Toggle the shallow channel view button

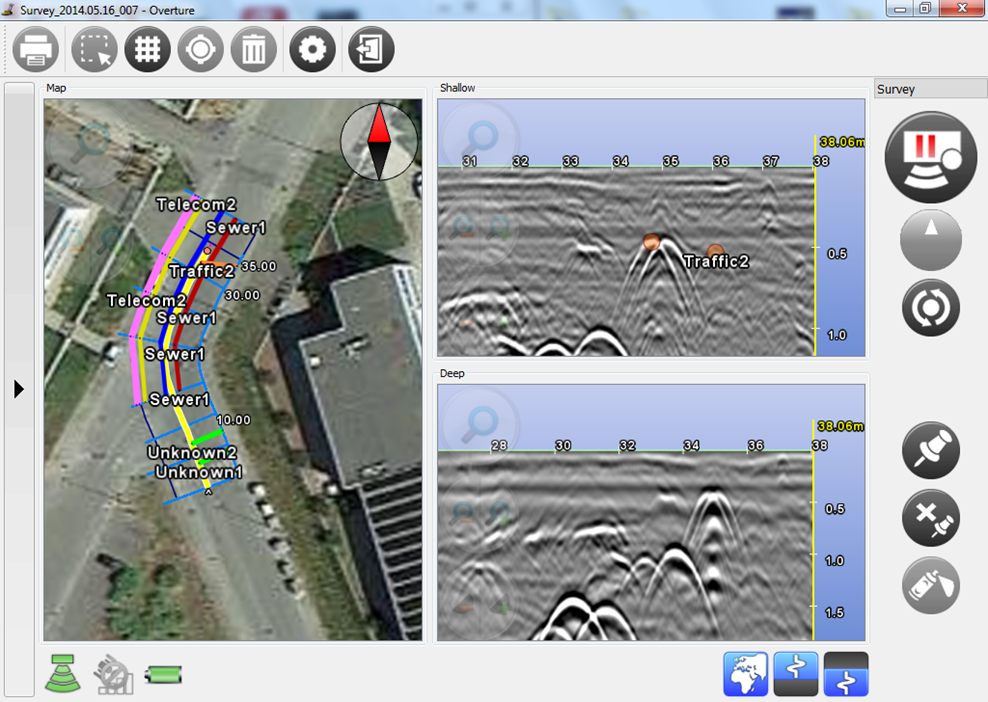pyautogui.click(x=796, y=674)
